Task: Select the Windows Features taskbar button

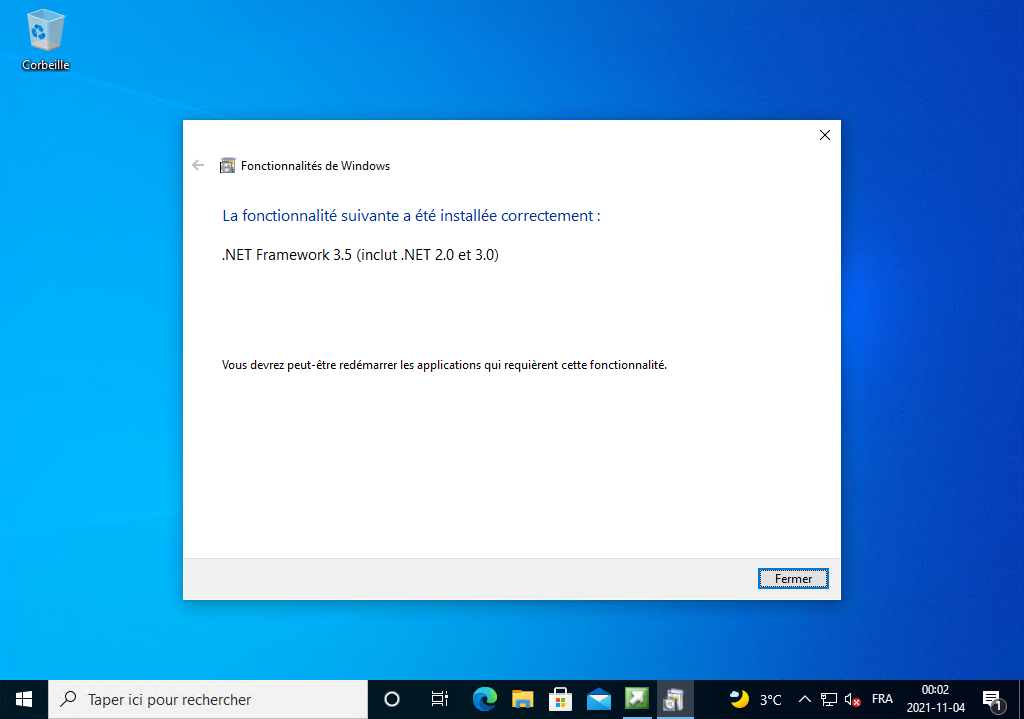Action: pyautogui.click(x=675, y=699)
